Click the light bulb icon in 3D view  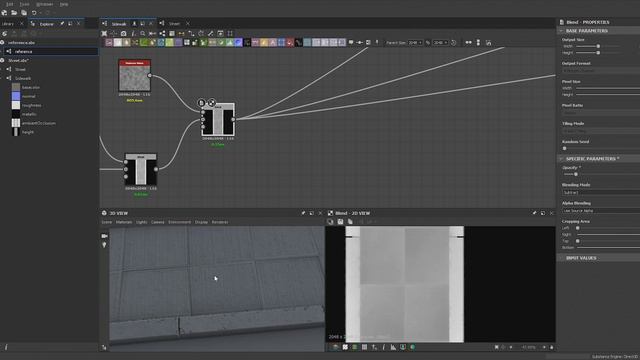104,245
